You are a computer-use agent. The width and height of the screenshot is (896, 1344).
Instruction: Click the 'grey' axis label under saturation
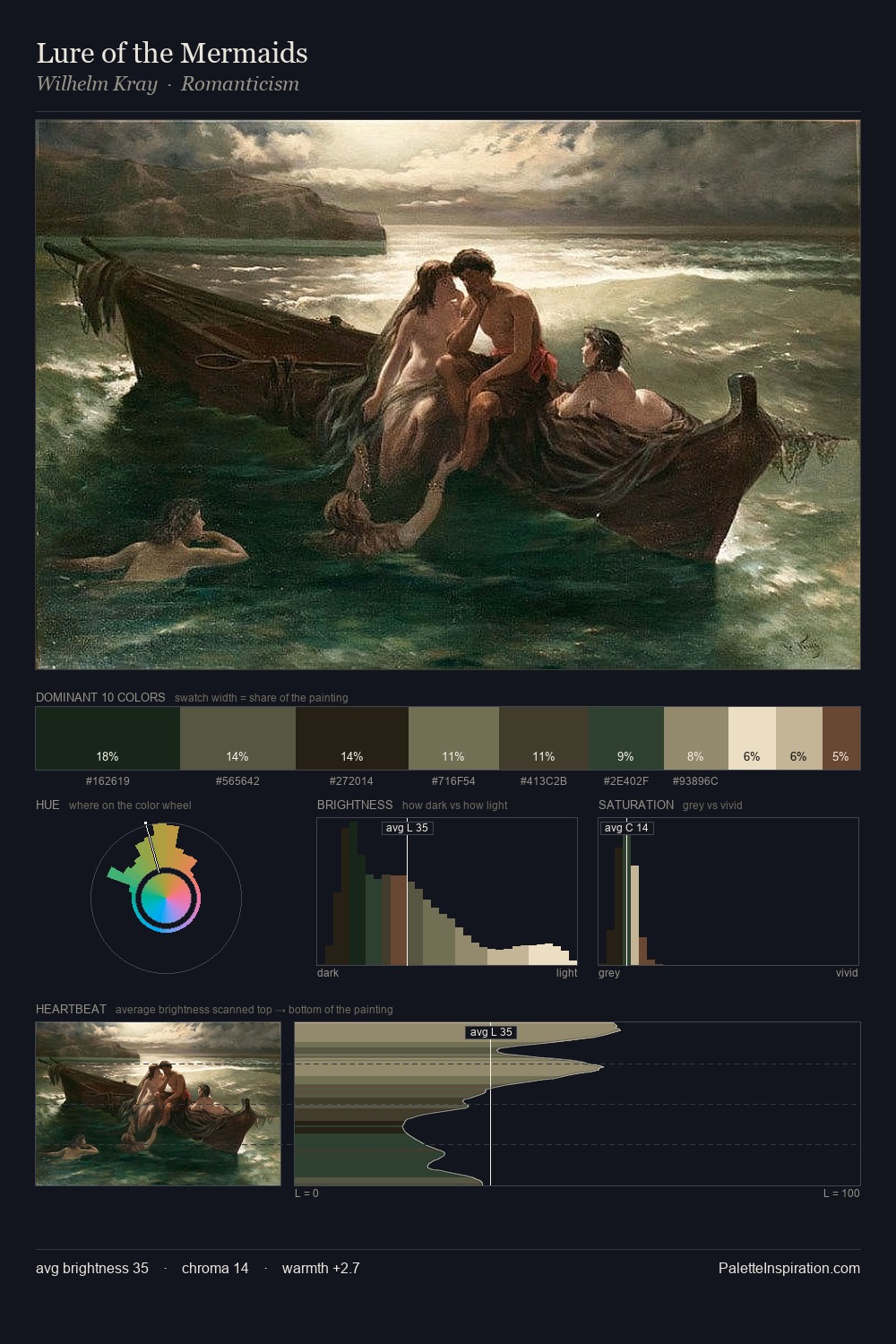tap(609, 973)
